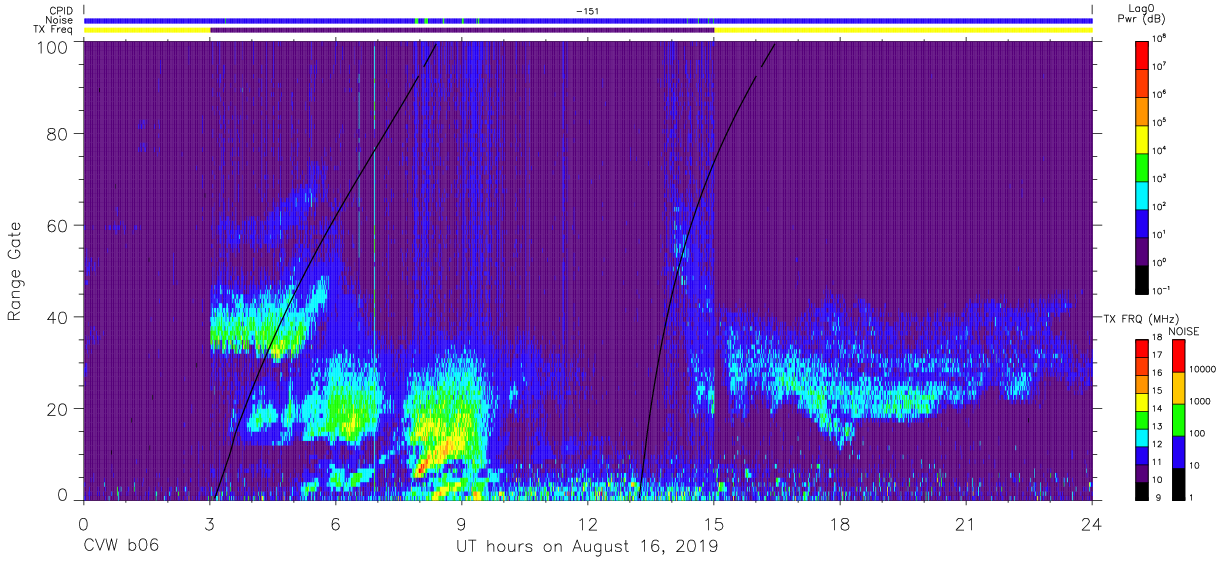Click the 'UT hours on August 16, 2019' axis title

click(x=587, y=546)
